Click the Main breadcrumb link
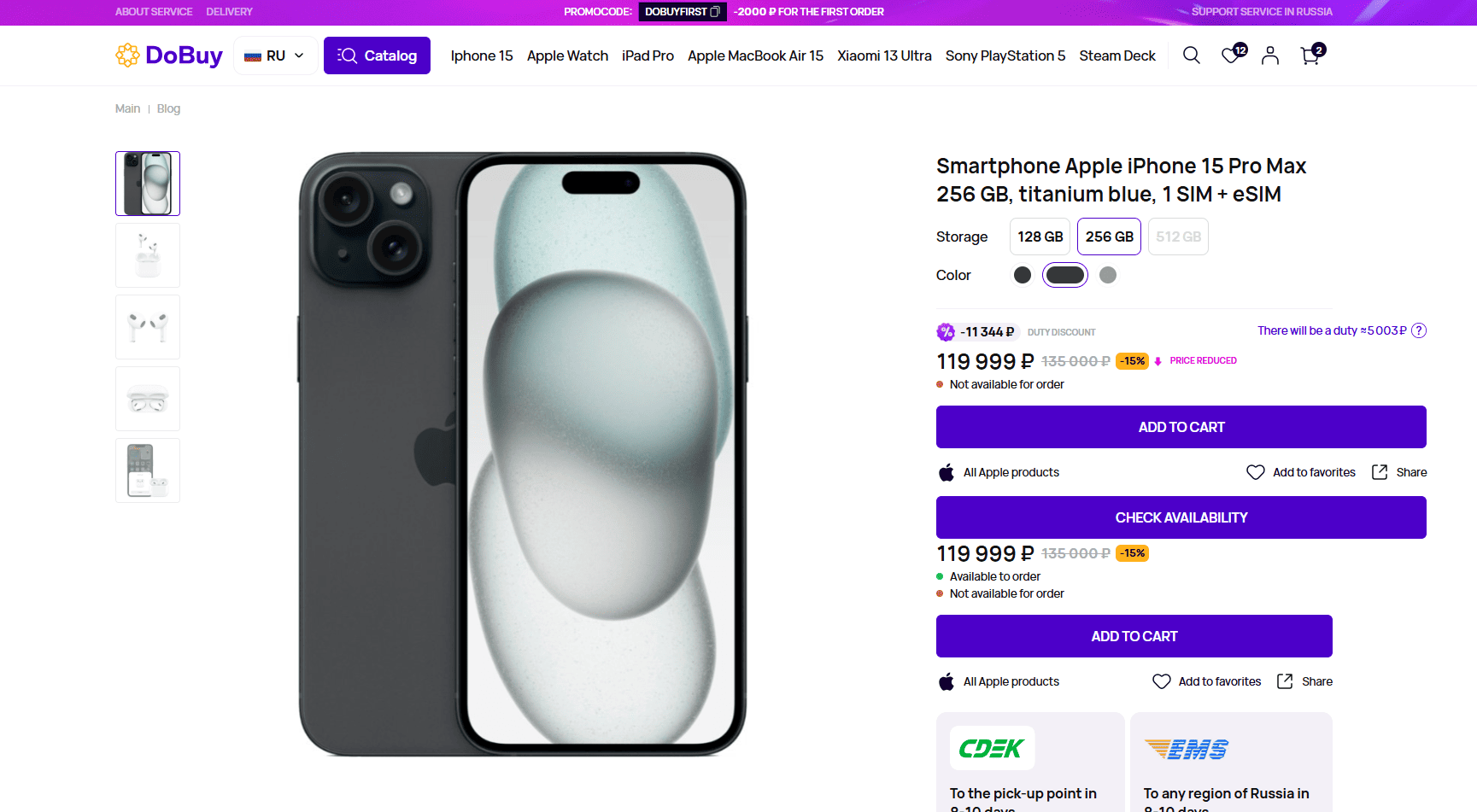Screen dimensions: 1477x812 point(127,108)
